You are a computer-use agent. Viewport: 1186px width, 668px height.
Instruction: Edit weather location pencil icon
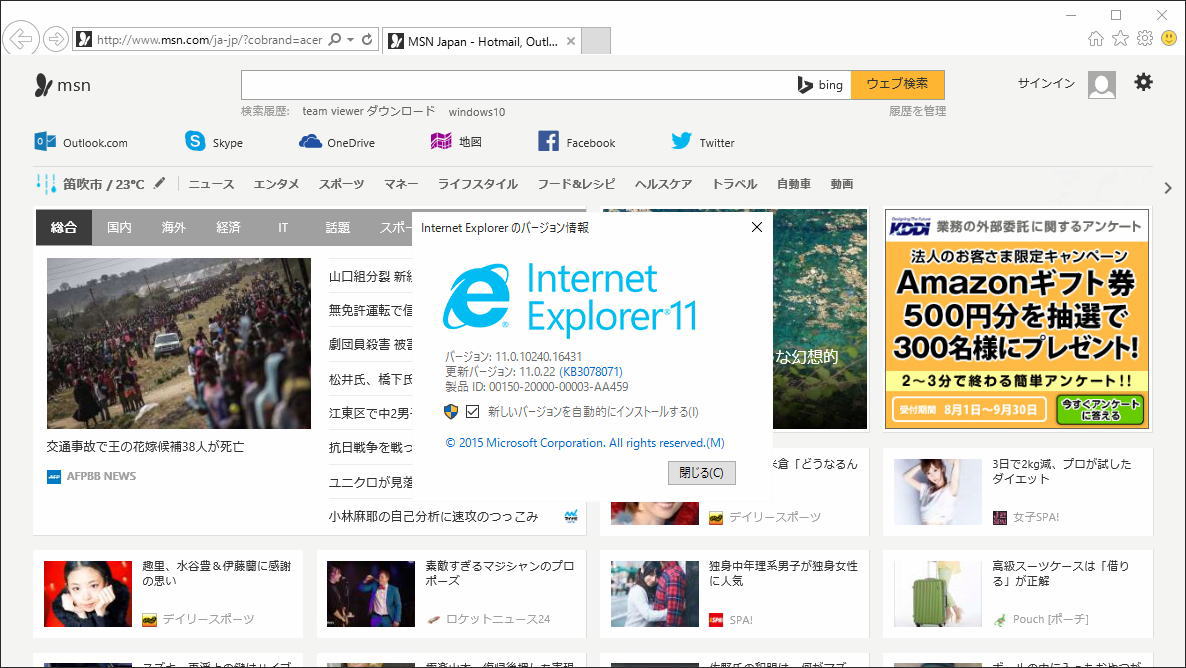click(x=160, y=183)
